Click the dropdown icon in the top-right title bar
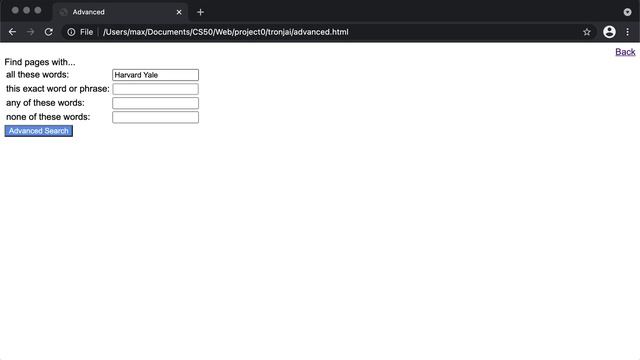This screenshot has height=360, width=640. coord(627,12)
